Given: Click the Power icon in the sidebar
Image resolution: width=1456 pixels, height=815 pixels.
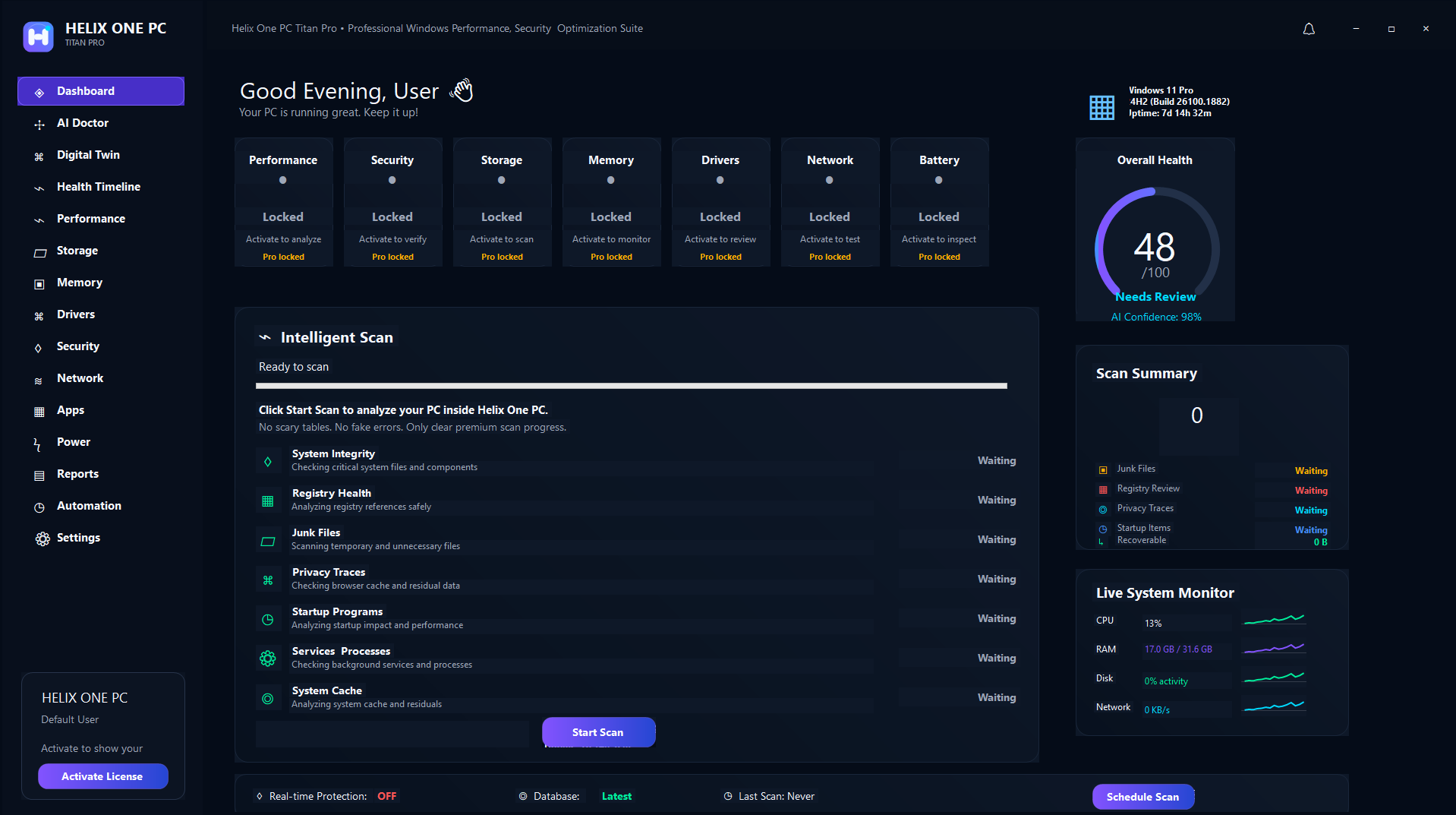Looking at the screenshot, I should tap(37, 444).
